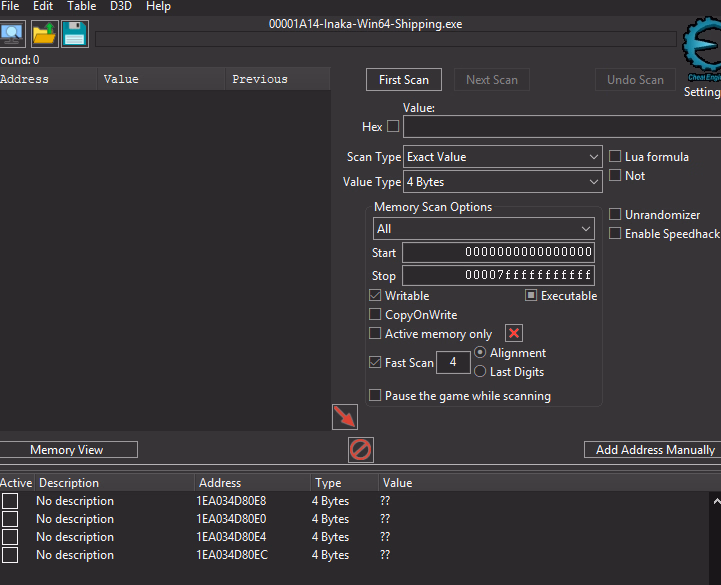Viewport: 721px width, 585px height.
Task: Save the table with floppy disk icon
Action: [x=75, y=34]
